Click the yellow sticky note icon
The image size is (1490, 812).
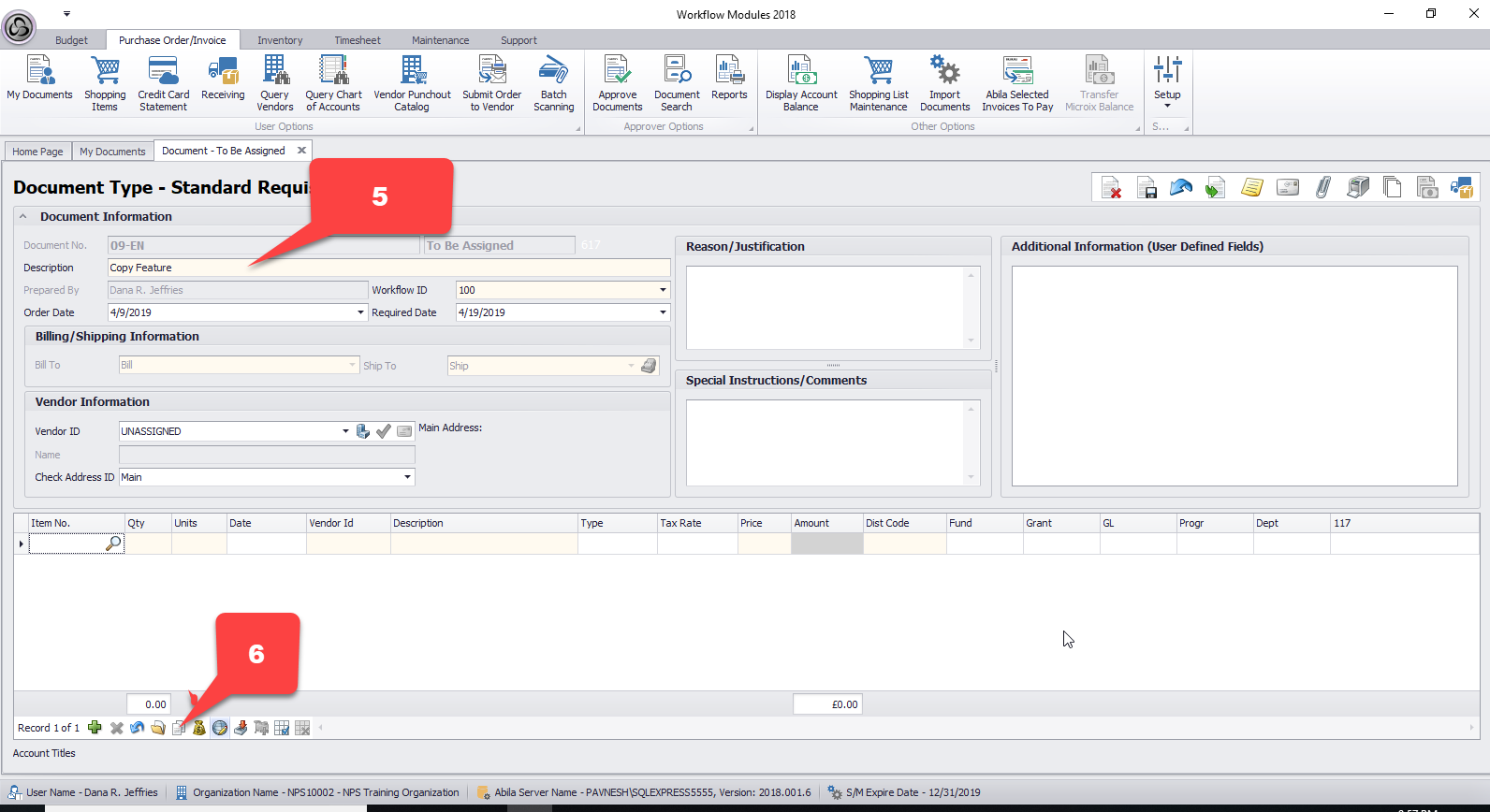(1251, 188)
